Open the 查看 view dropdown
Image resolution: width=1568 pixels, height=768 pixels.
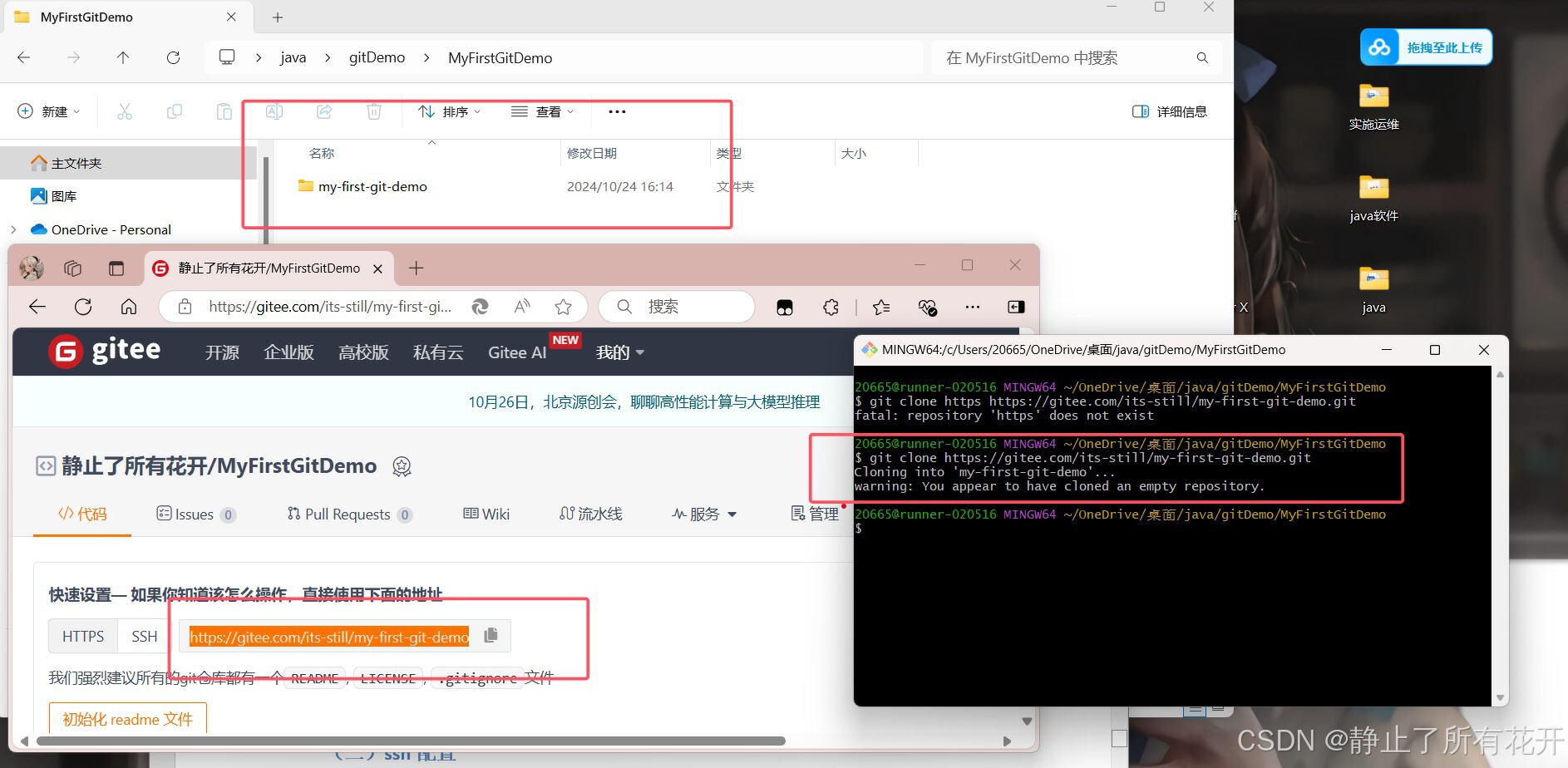pos(543,111)
